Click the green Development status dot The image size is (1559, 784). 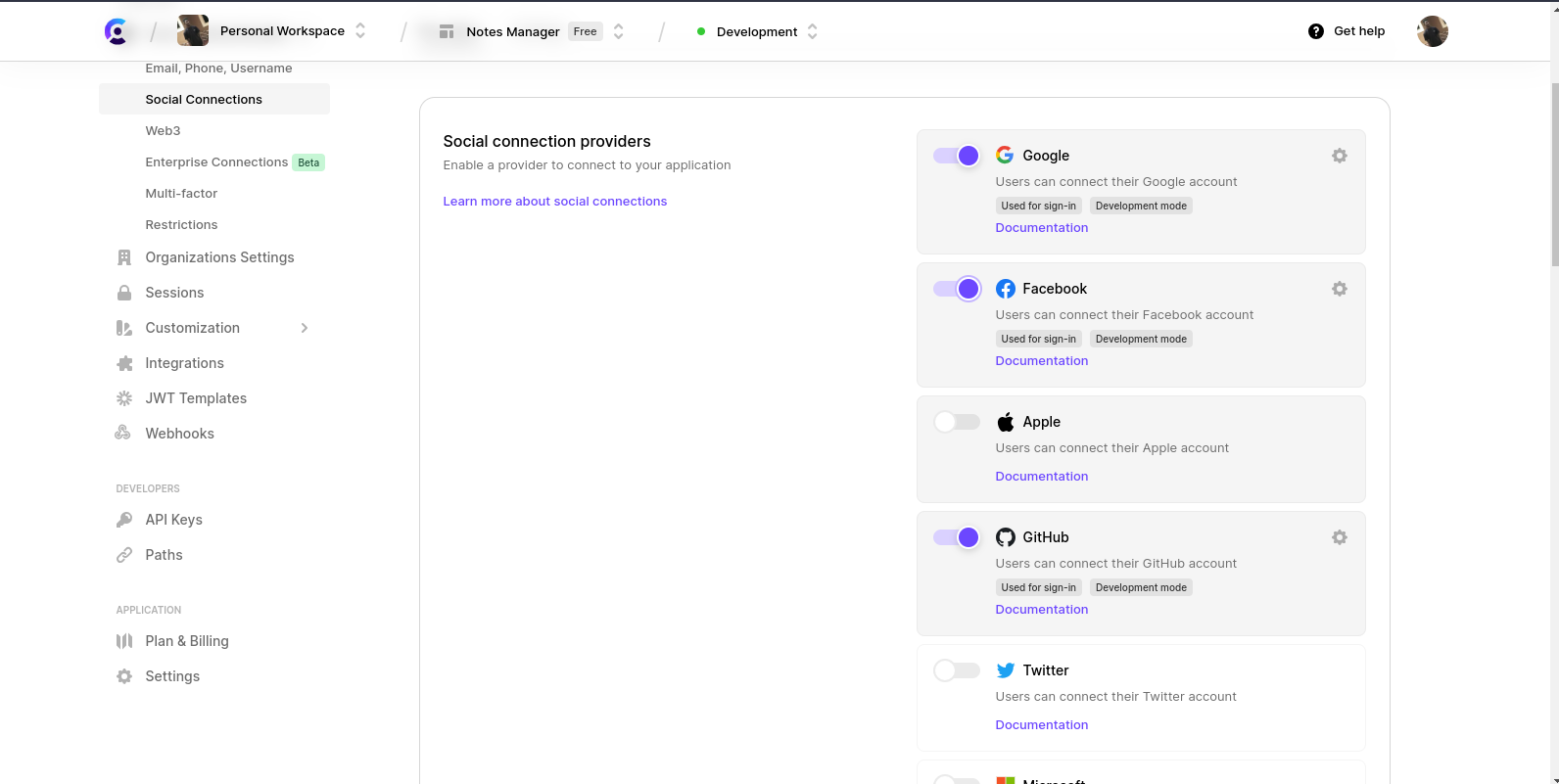(701, 31)
